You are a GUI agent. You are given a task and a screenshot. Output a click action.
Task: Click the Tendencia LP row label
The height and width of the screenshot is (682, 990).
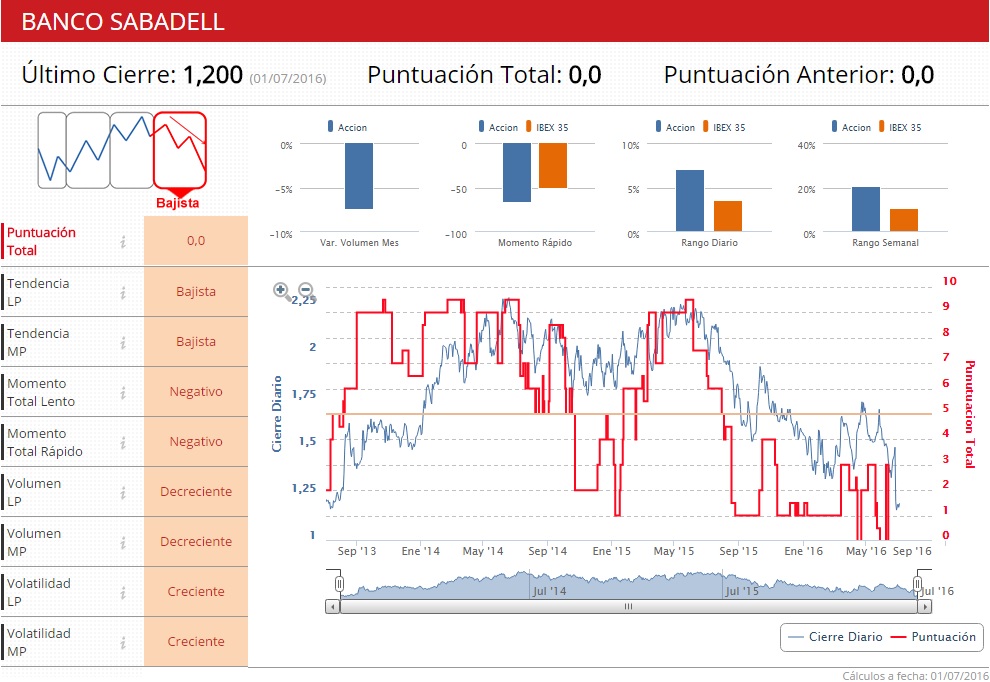38,292
